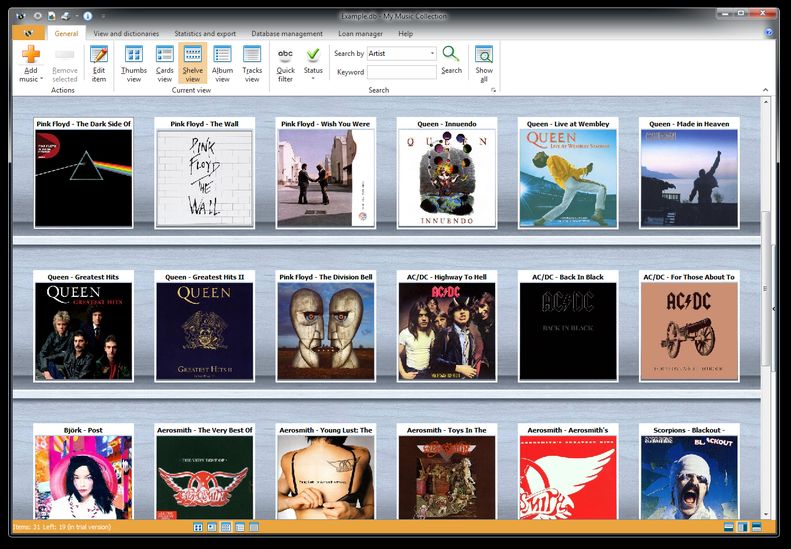The height and width of the screenshot is (549, 791).
Task: Select Thumbs view icon in status bar
Action: (x=198, y=527)
